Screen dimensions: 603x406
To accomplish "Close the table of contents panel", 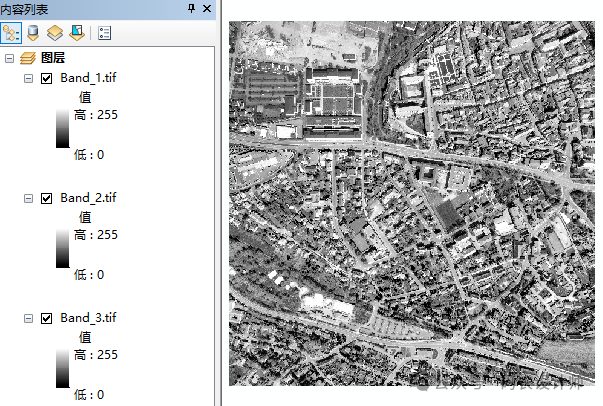I will 207,9.
